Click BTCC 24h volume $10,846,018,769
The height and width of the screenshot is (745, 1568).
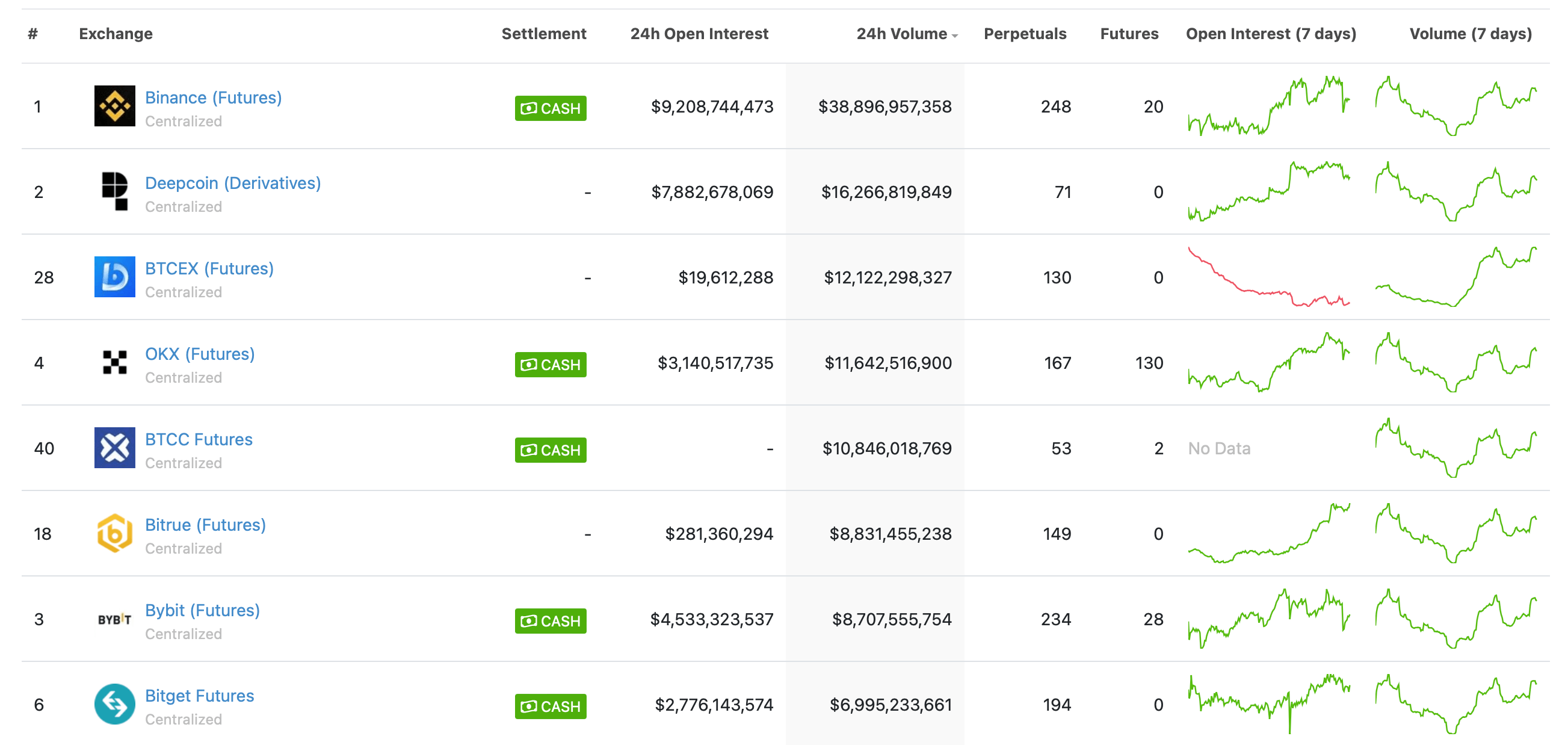pos(887,448)
